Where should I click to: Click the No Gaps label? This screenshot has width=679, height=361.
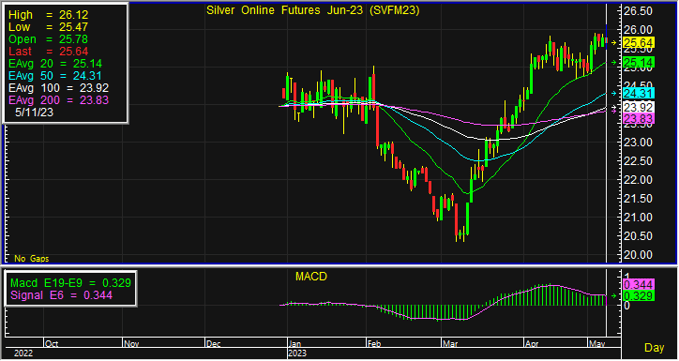pos(32,259)
